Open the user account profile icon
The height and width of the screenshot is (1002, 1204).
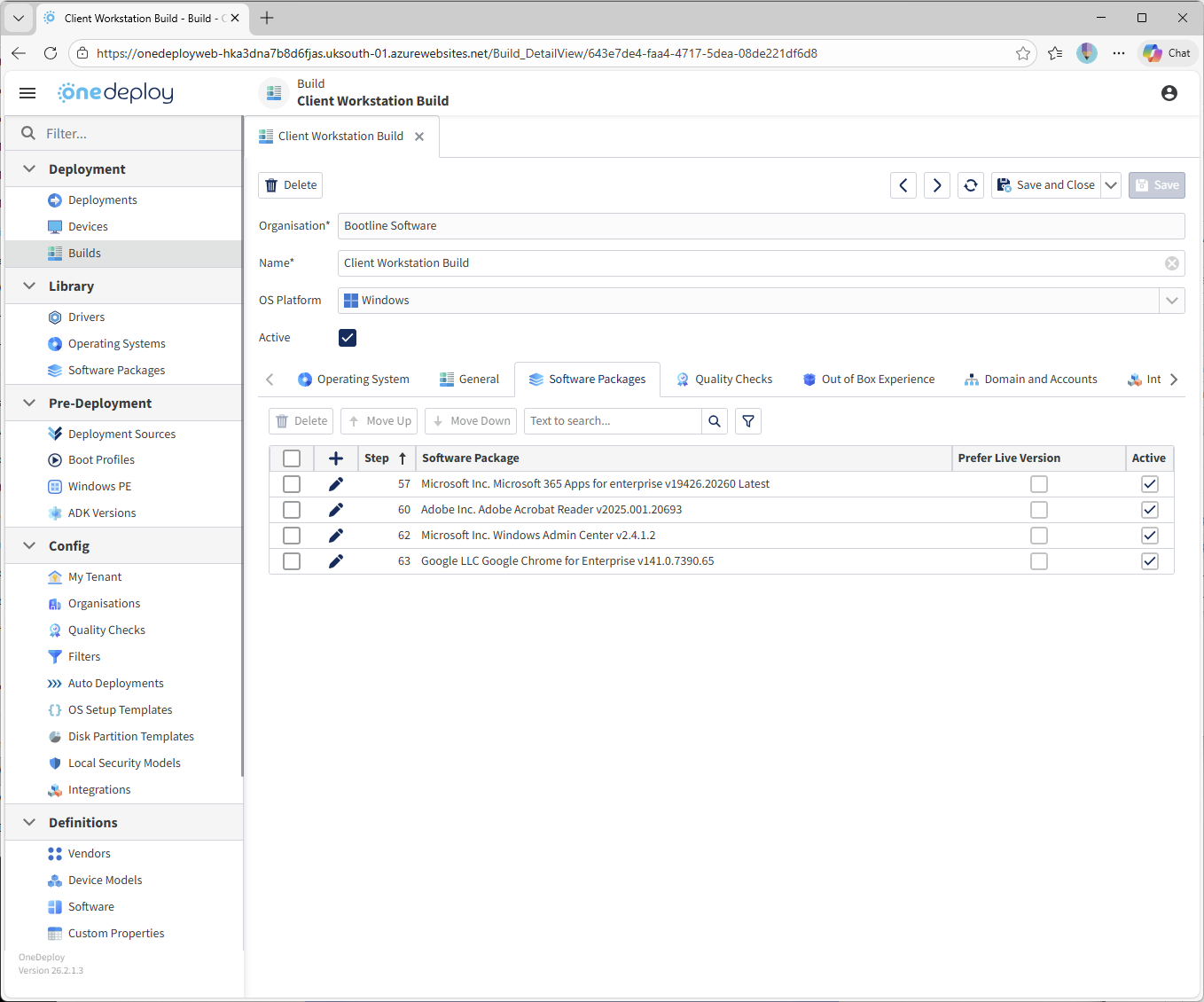pos(1169,93)
